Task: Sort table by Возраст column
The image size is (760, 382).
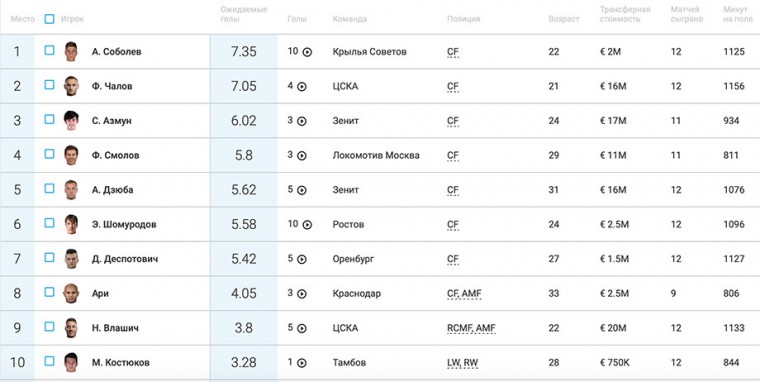Action: [564, 19]
